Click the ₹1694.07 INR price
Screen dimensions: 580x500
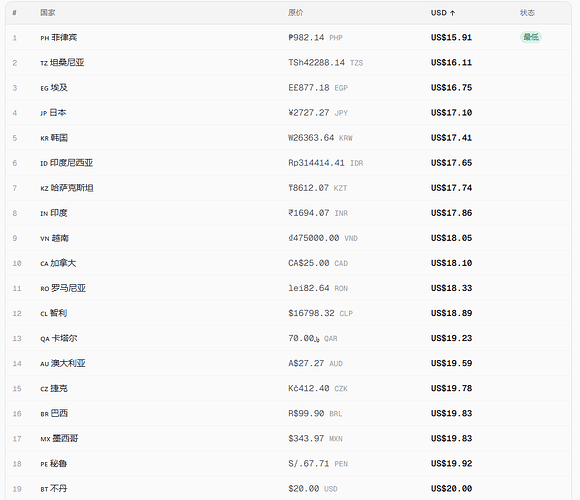coord(318,213)
